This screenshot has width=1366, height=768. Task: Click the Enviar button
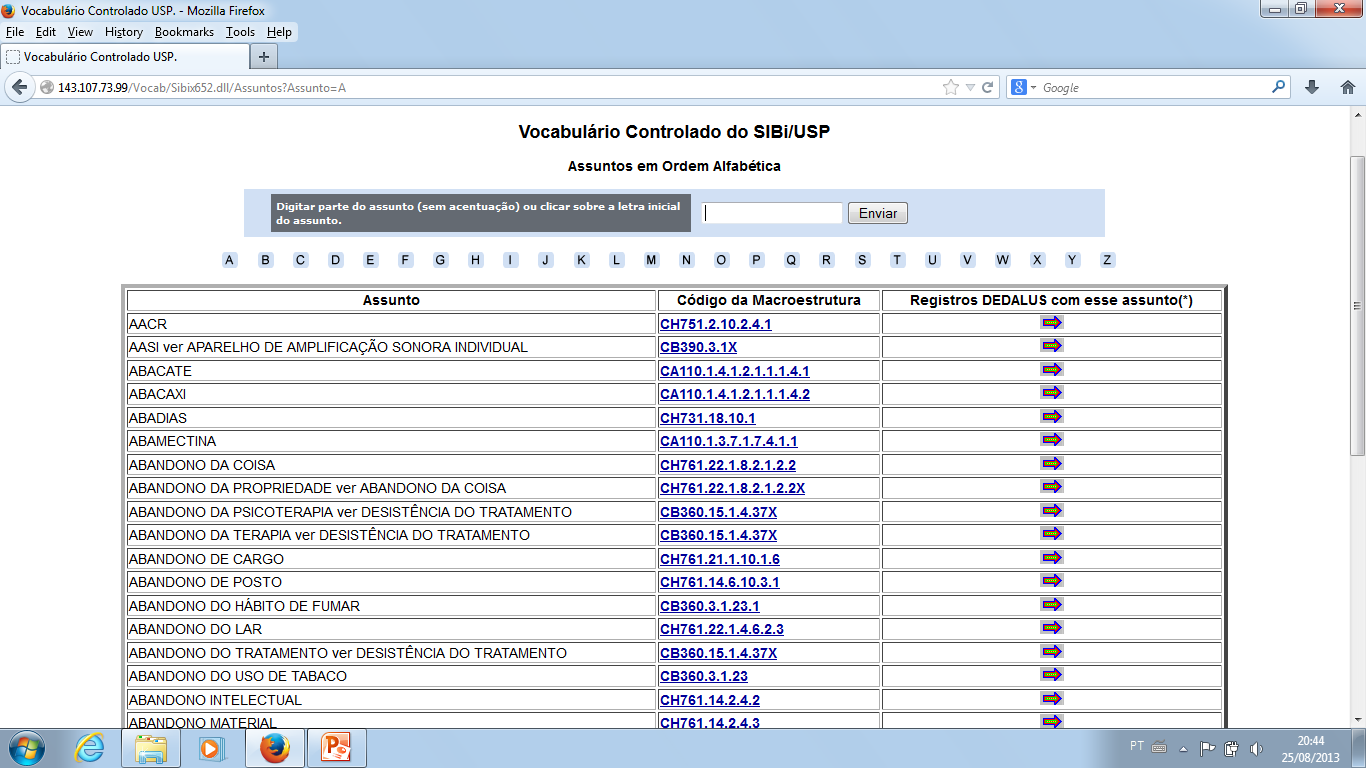(x=878, y=213)
